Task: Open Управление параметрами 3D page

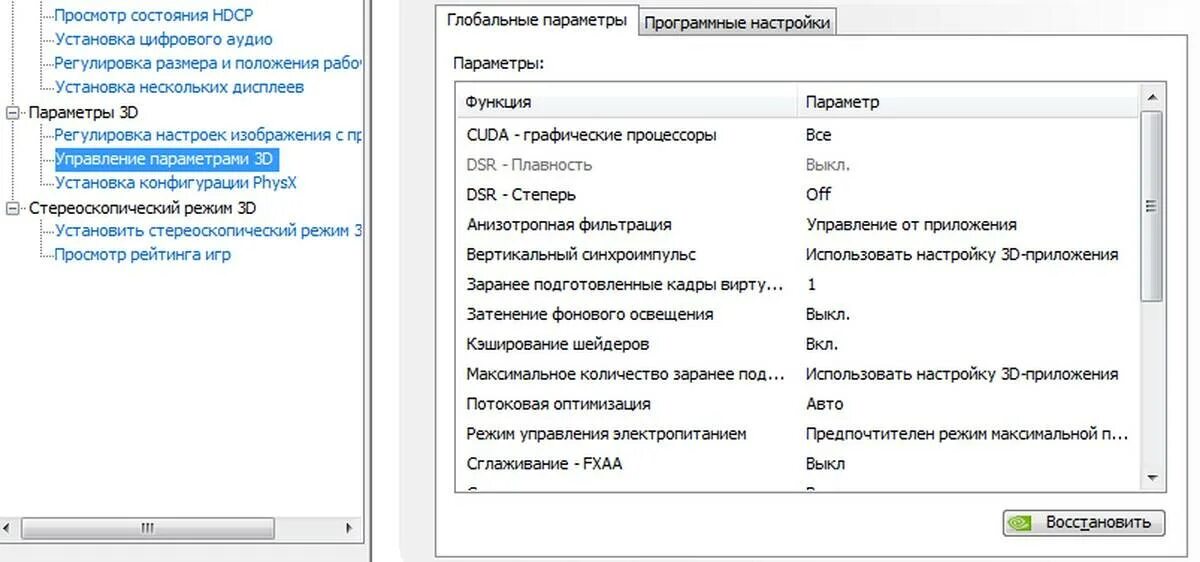Action: click(x=164, y=159)
